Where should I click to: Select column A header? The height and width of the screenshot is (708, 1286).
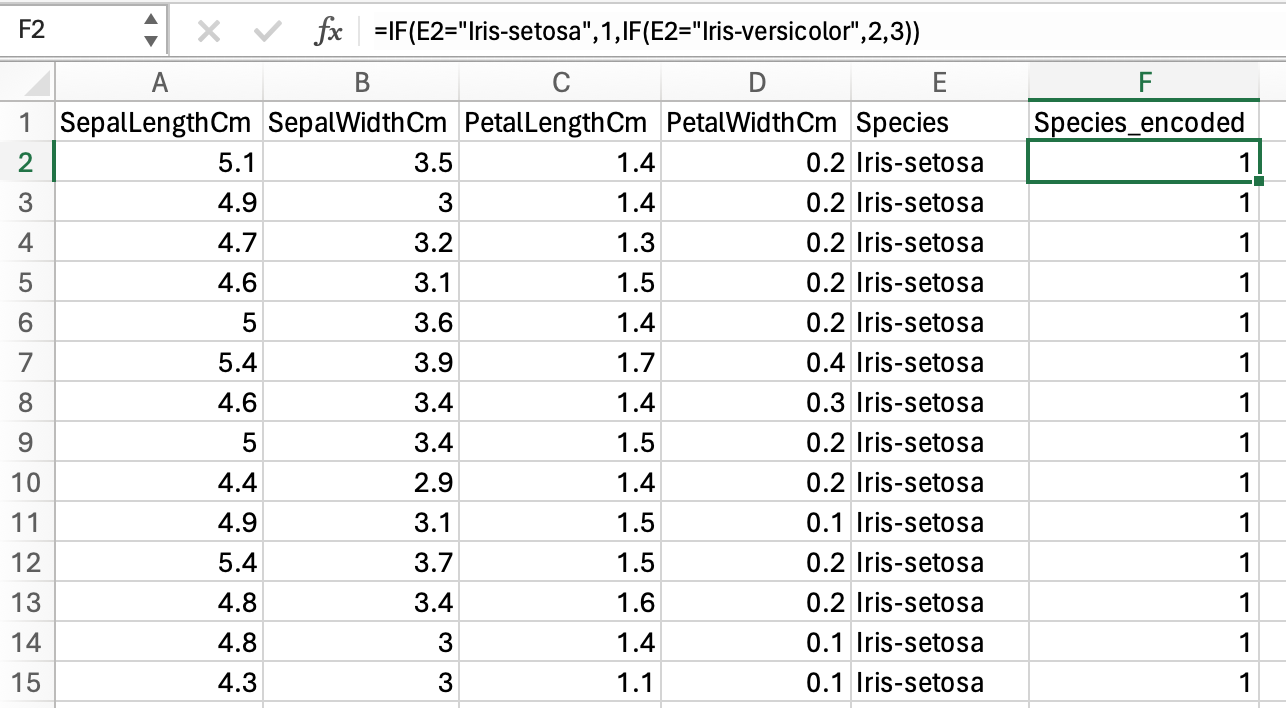pyautogui.click(x=158, y=82)
